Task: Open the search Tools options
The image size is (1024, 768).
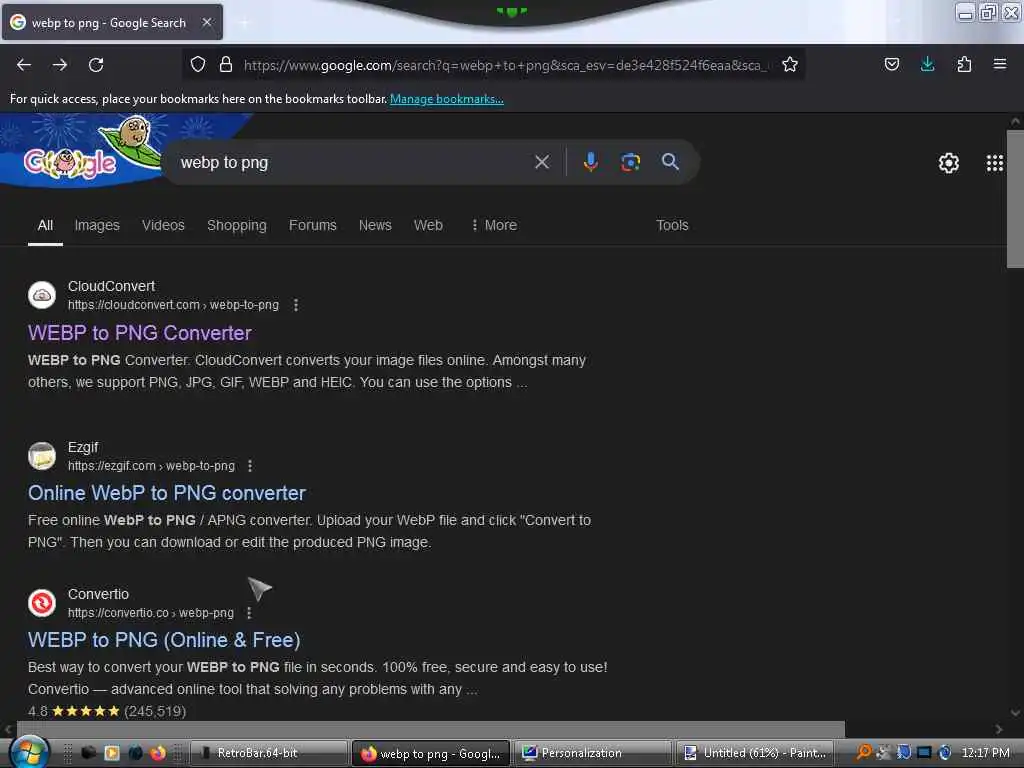Action: click(672, 225)
